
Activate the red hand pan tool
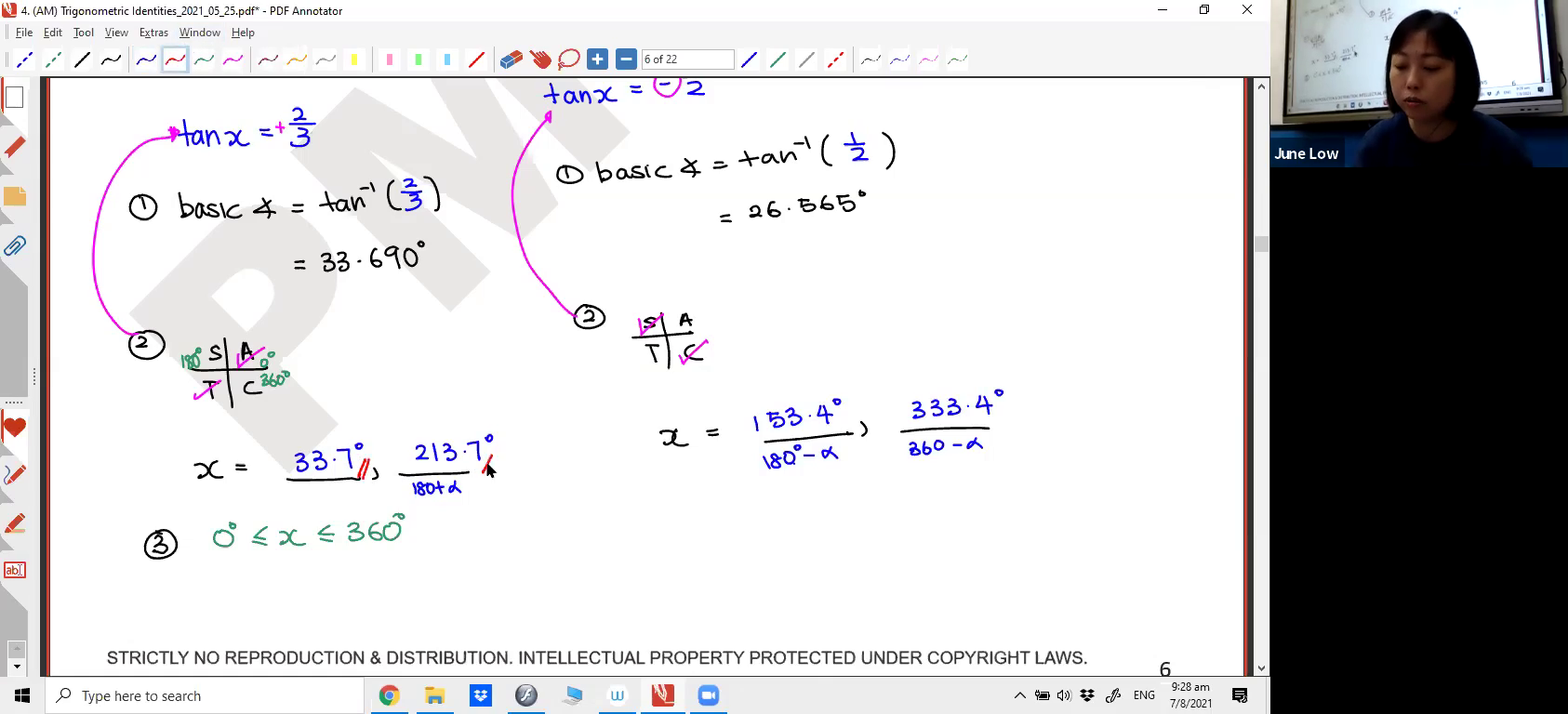(540, 59)
